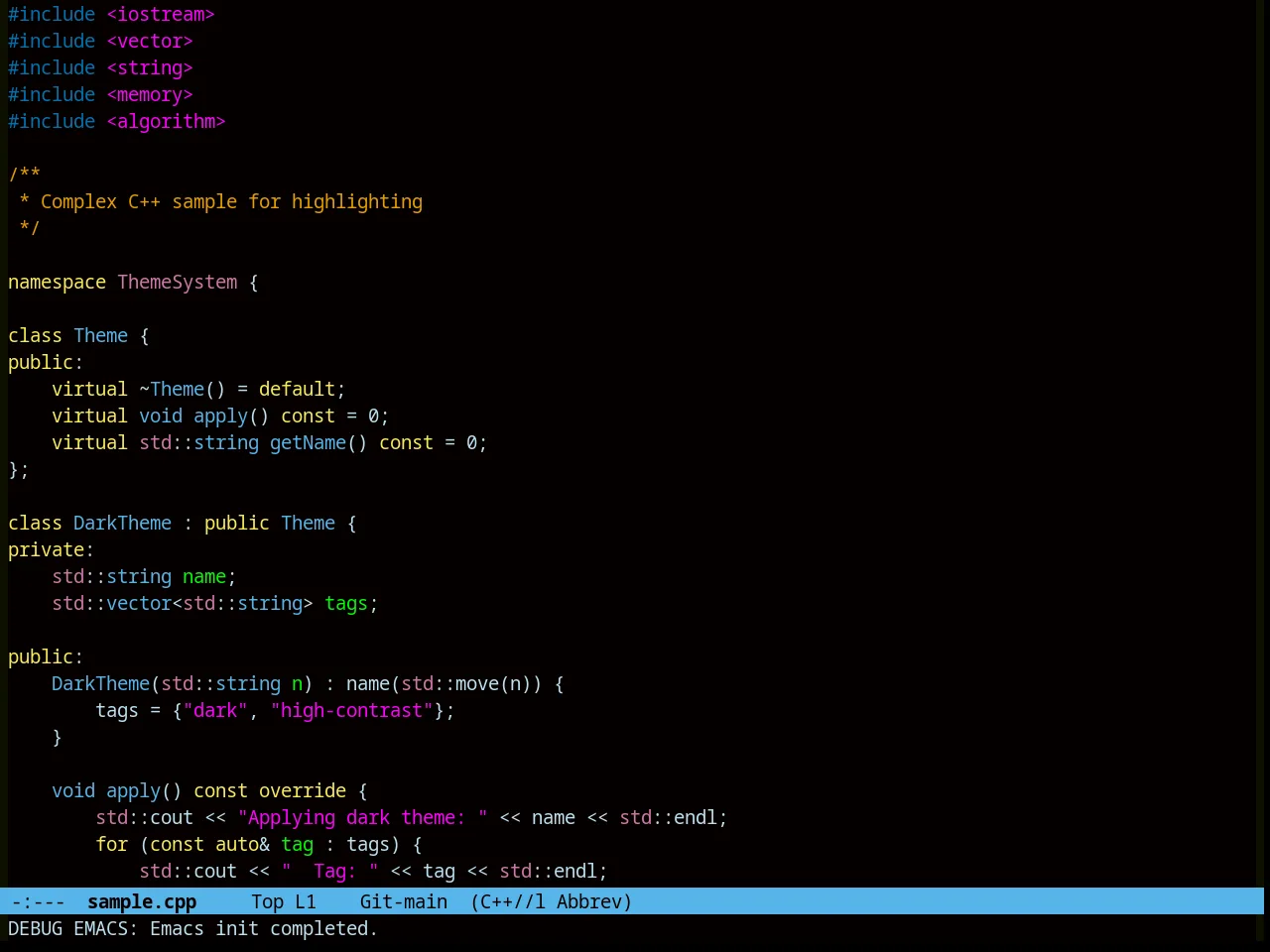The width and height of the screenshot is (1270, 952).
Task: Click the closing brace of DarkTheme constructor
Action: point(57,737)
